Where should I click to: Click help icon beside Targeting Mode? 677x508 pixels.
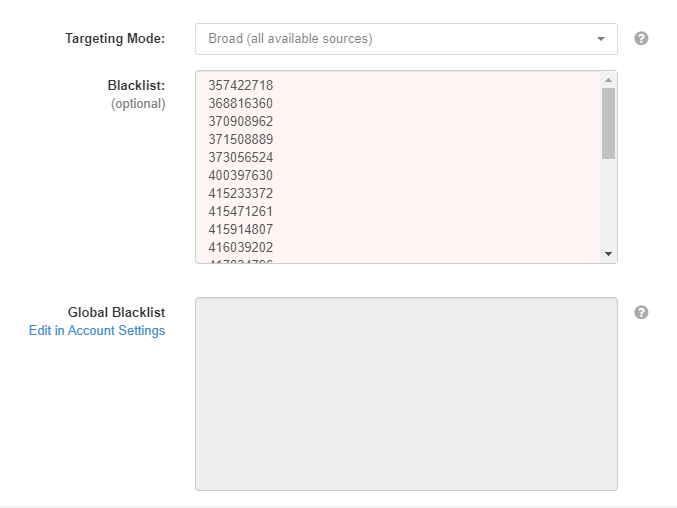tap(642, 39)
